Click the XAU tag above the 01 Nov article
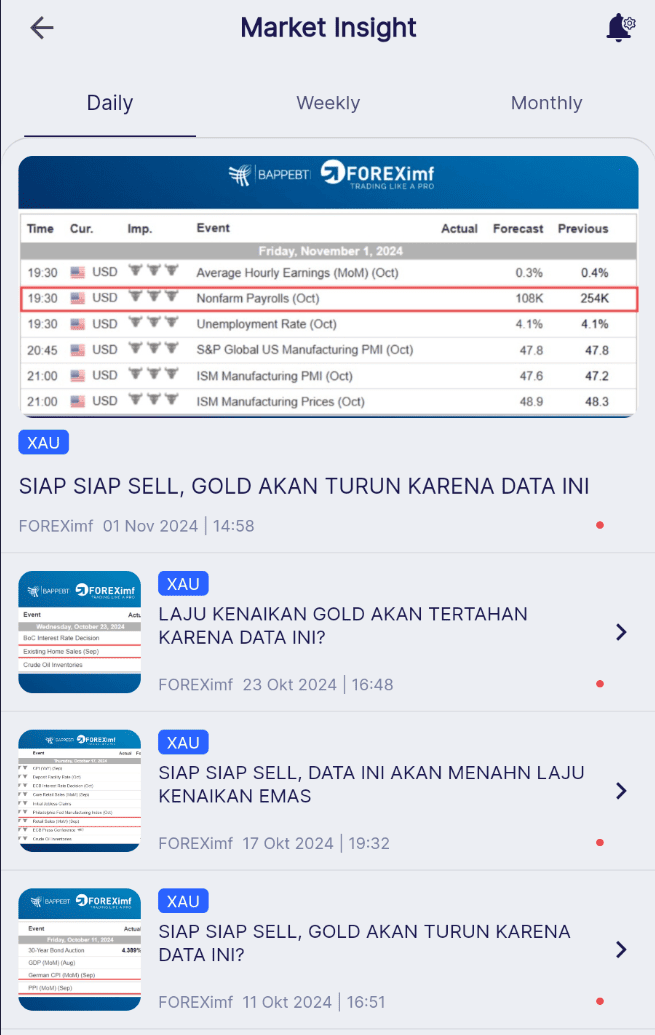Screen dimensions: 655x1035 pyautogui.click(x=44, y=443)
